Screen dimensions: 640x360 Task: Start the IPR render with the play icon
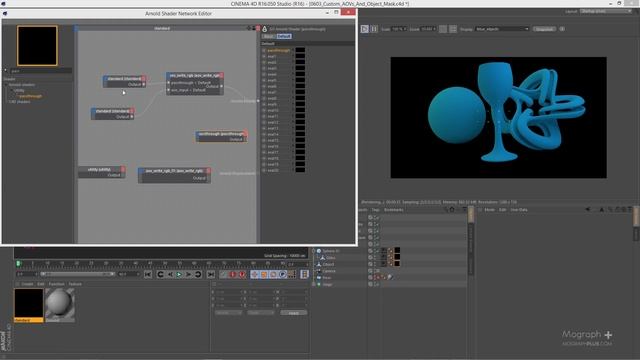364,29
